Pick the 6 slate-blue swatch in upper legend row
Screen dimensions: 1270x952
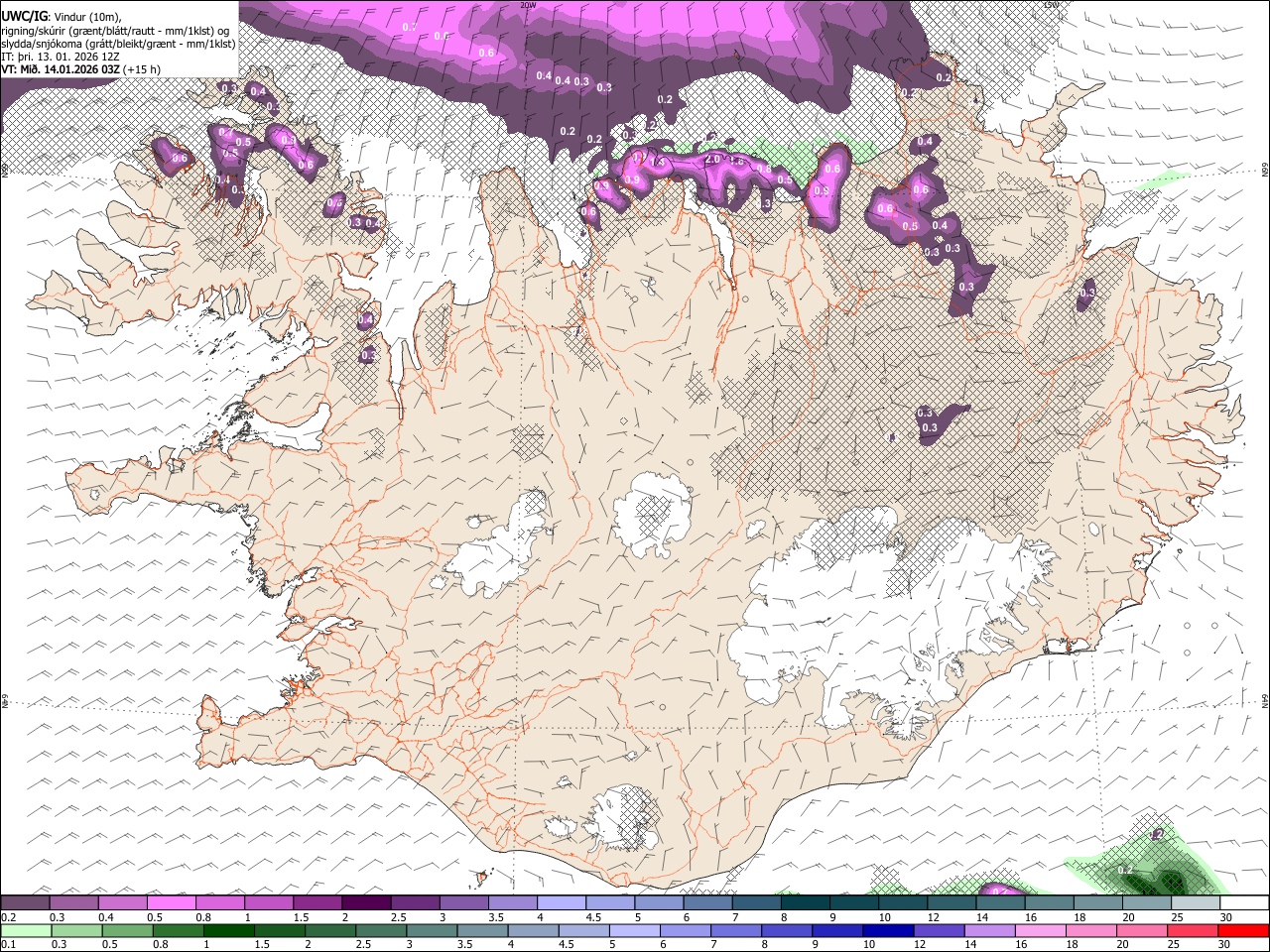(x=705, y=902)
